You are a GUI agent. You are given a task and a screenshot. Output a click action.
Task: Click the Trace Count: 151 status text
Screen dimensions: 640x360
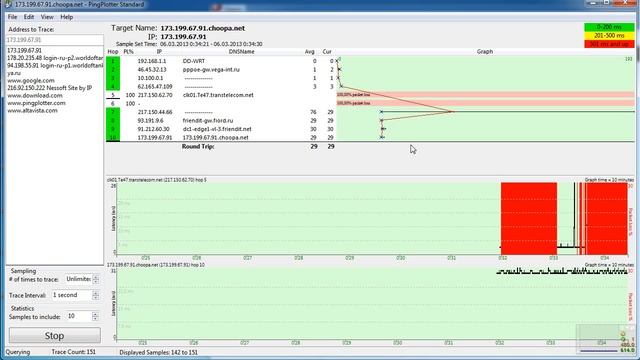(x=73, y=352)
